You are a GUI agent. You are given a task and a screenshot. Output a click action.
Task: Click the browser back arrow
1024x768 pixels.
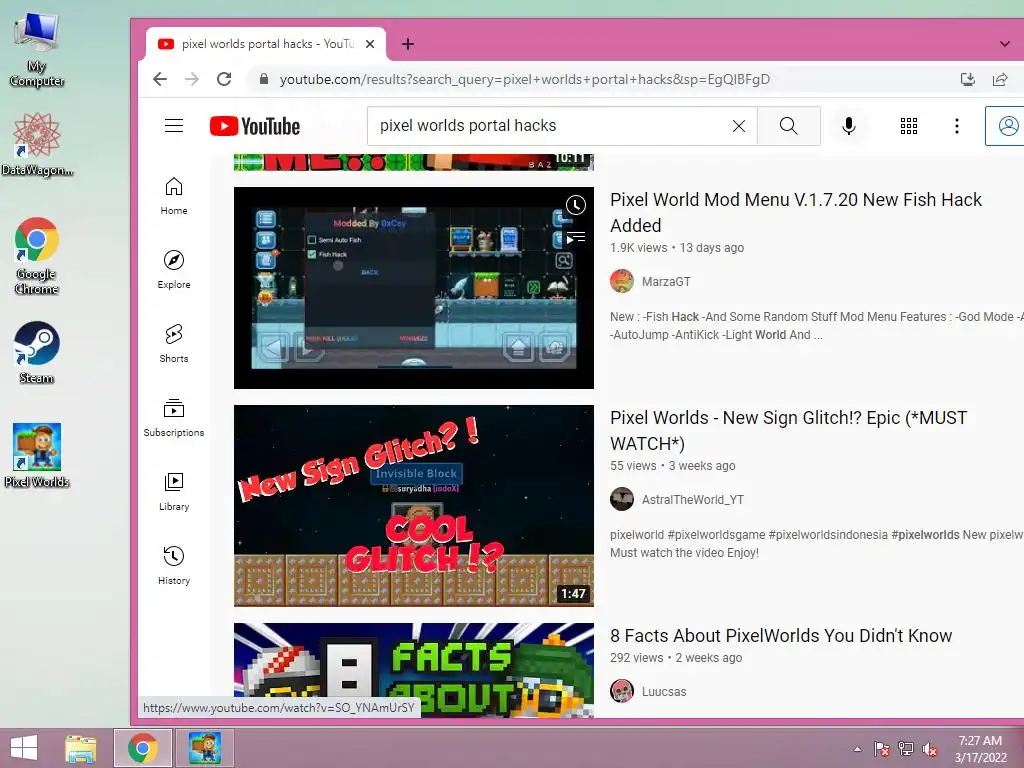(x=160, y=79)
